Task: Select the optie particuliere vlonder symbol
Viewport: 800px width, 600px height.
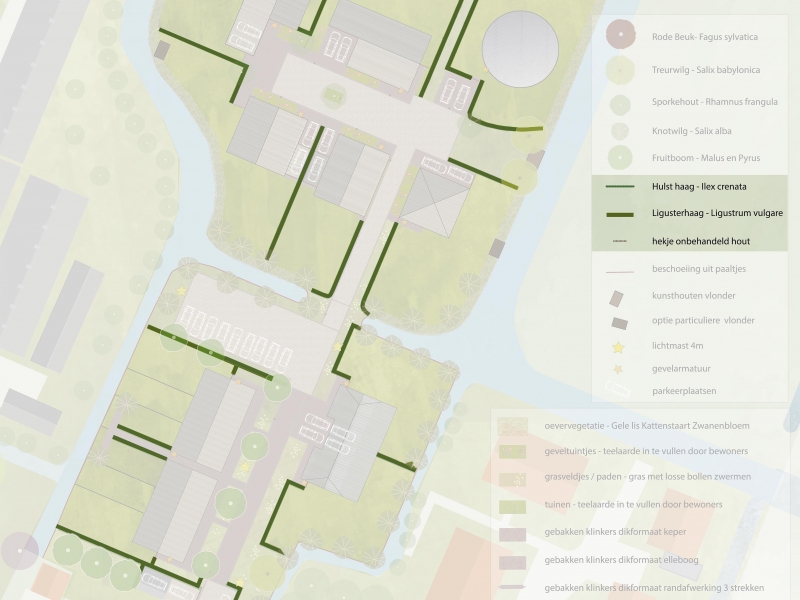Action: 620,321
